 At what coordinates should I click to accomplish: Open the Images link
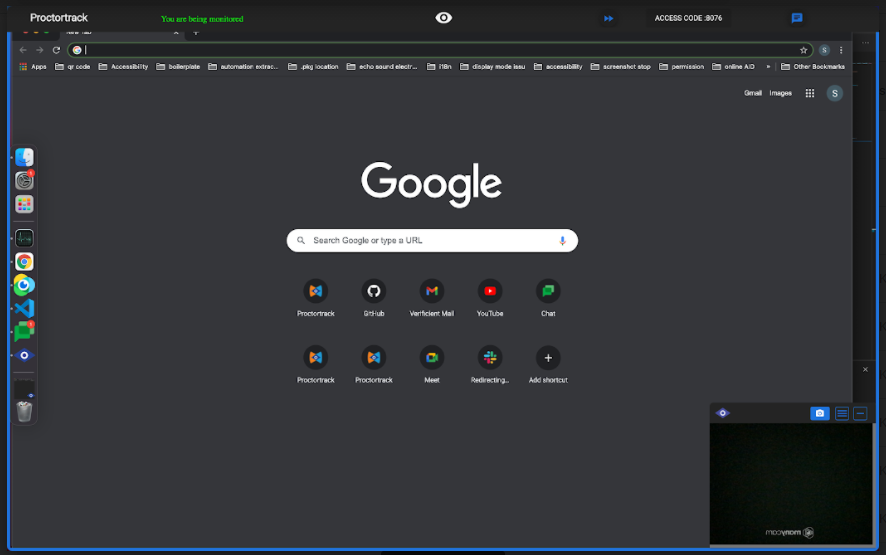click(x=780, y=93)
